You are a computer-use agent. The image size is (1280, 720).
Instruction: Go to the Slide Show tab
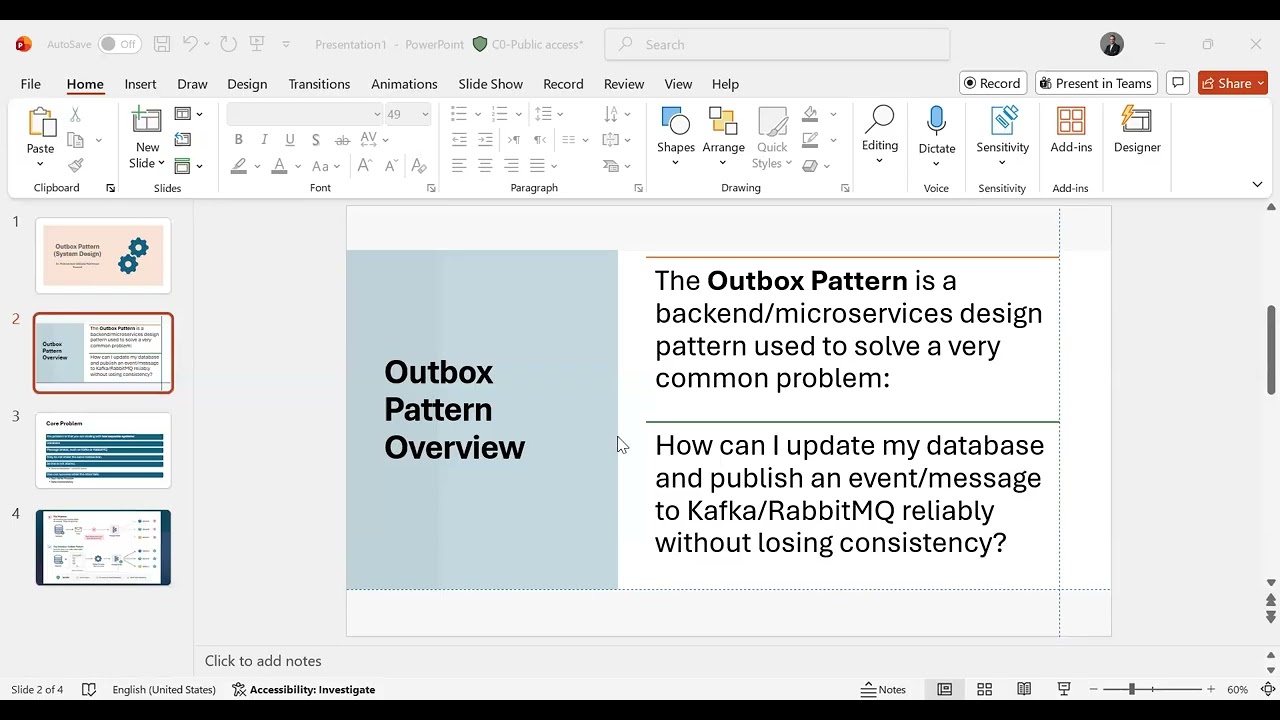pyautogui.click(x=490, y=84)
